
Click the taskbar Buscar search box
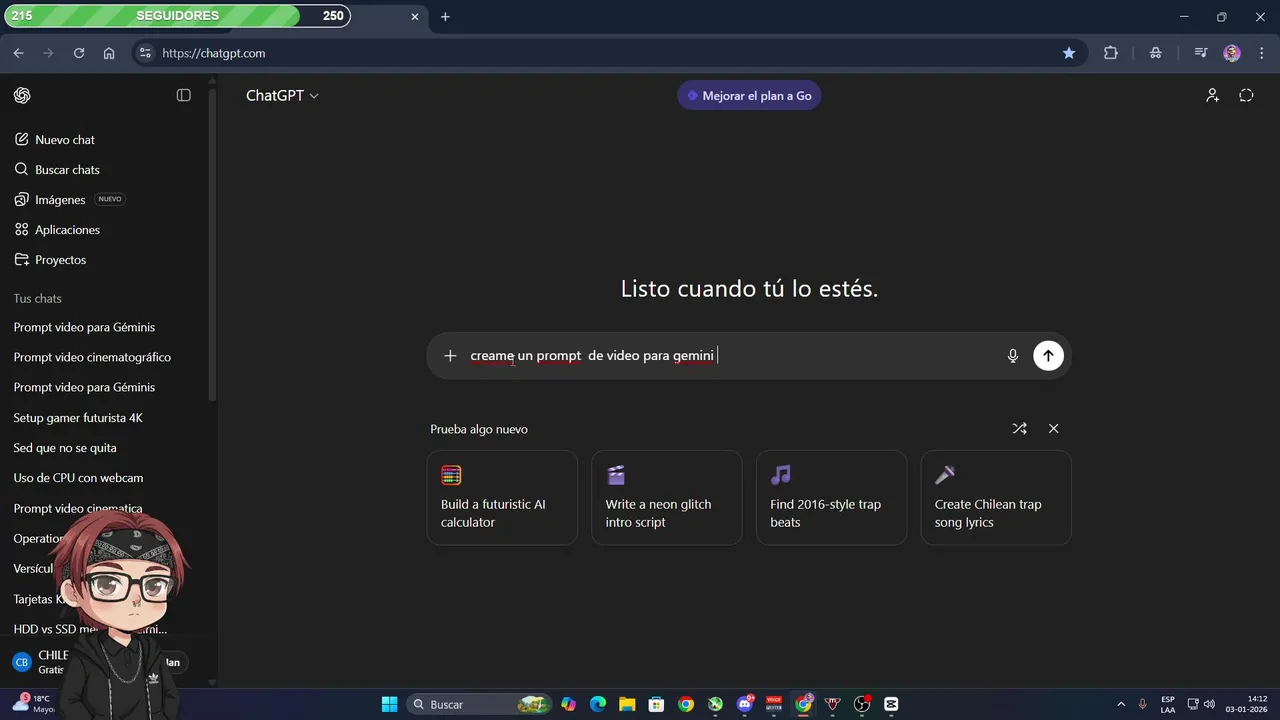pos(481,704)
